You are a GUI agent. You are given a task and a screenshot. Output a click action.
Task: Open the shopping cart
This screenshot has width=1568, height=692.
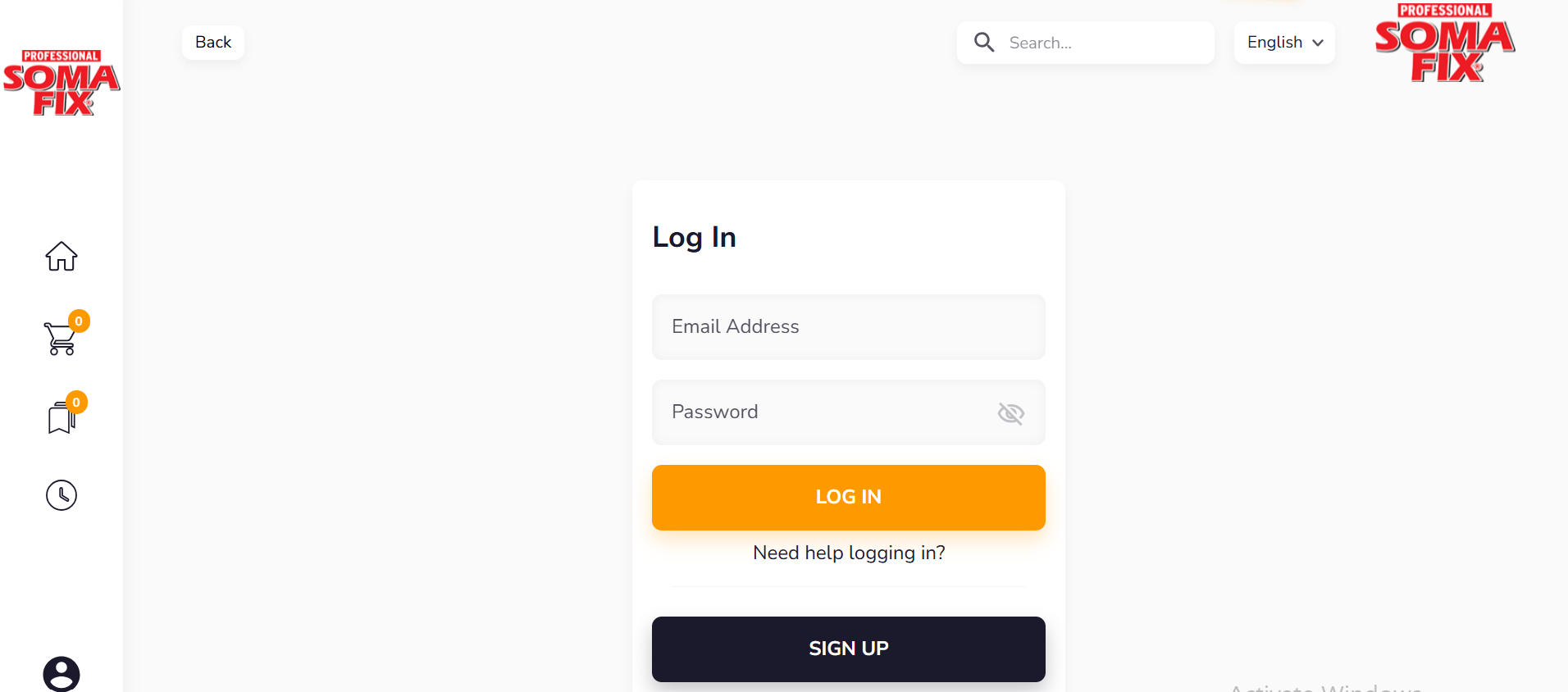coord(61,339)
